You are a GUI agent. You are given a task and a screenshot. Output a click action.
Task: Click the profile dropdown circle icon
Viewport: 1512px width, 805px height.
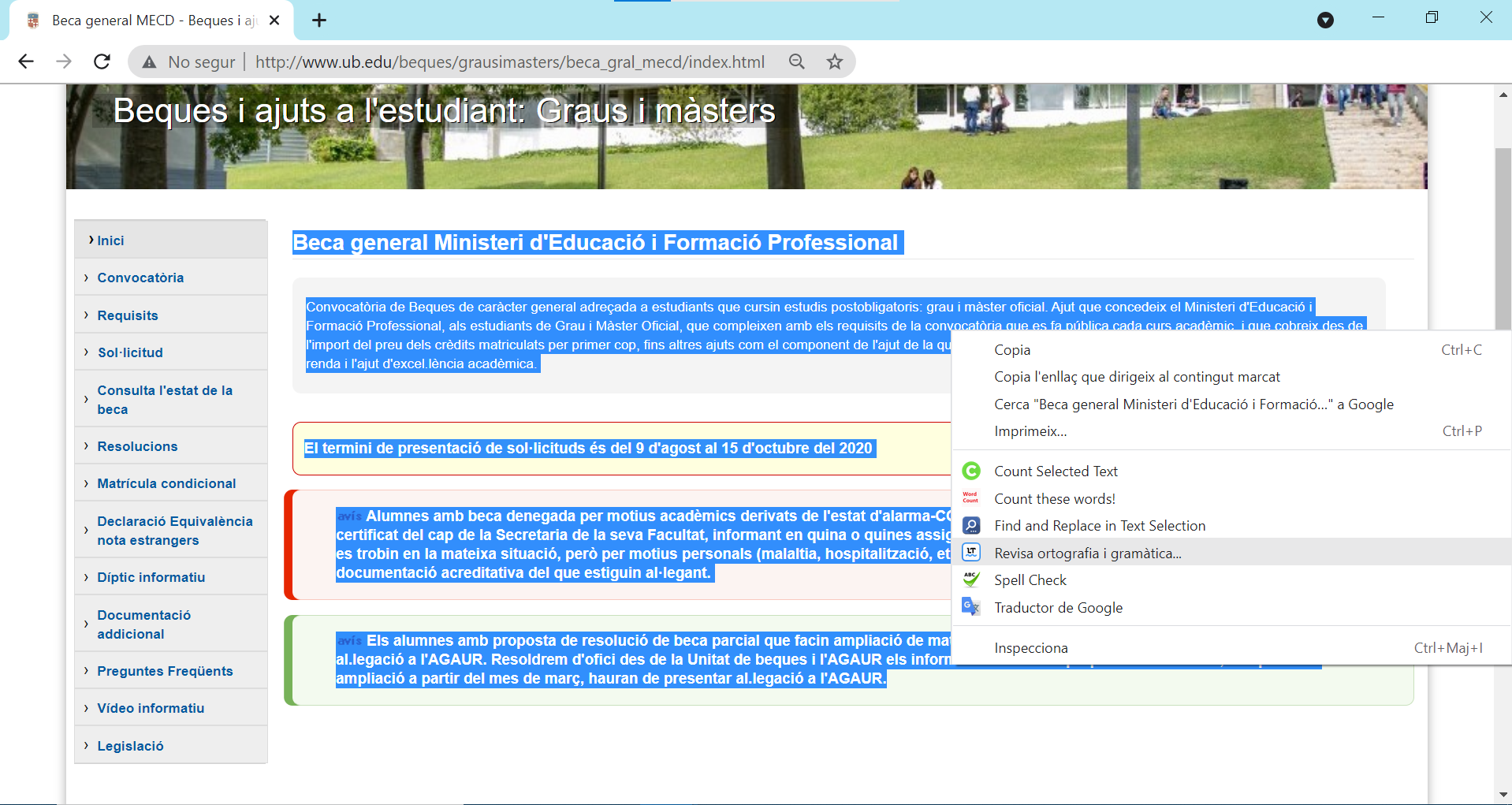(x=1325, y=20)
